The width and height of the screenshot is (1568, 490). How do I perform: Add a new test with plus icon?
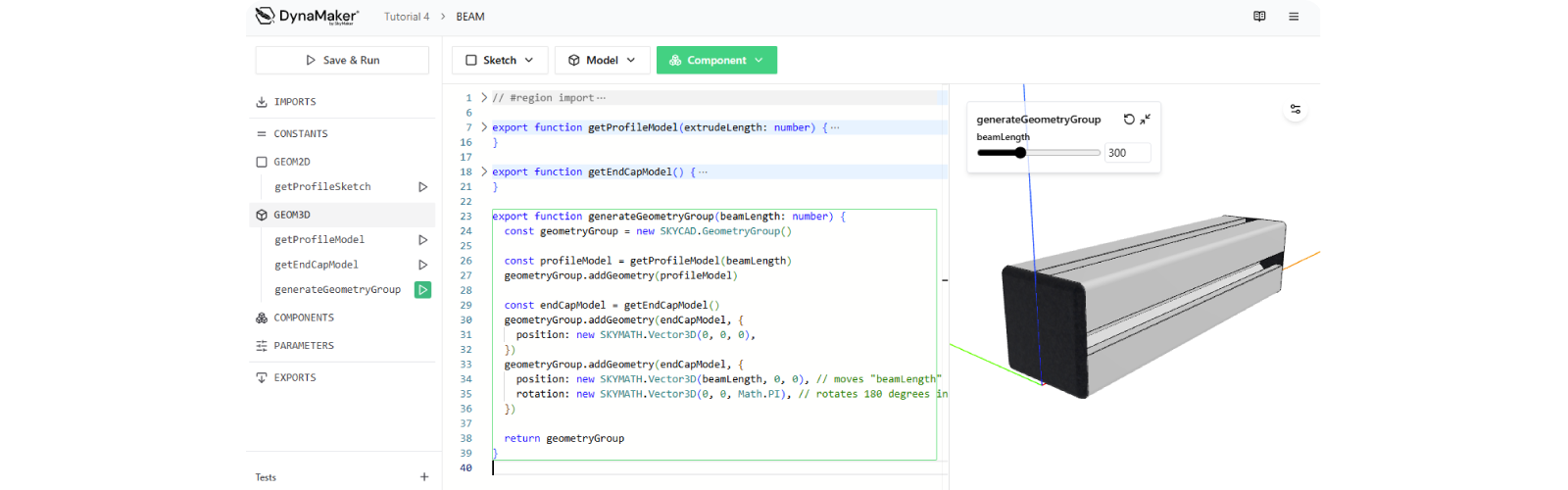coord(424,477)
